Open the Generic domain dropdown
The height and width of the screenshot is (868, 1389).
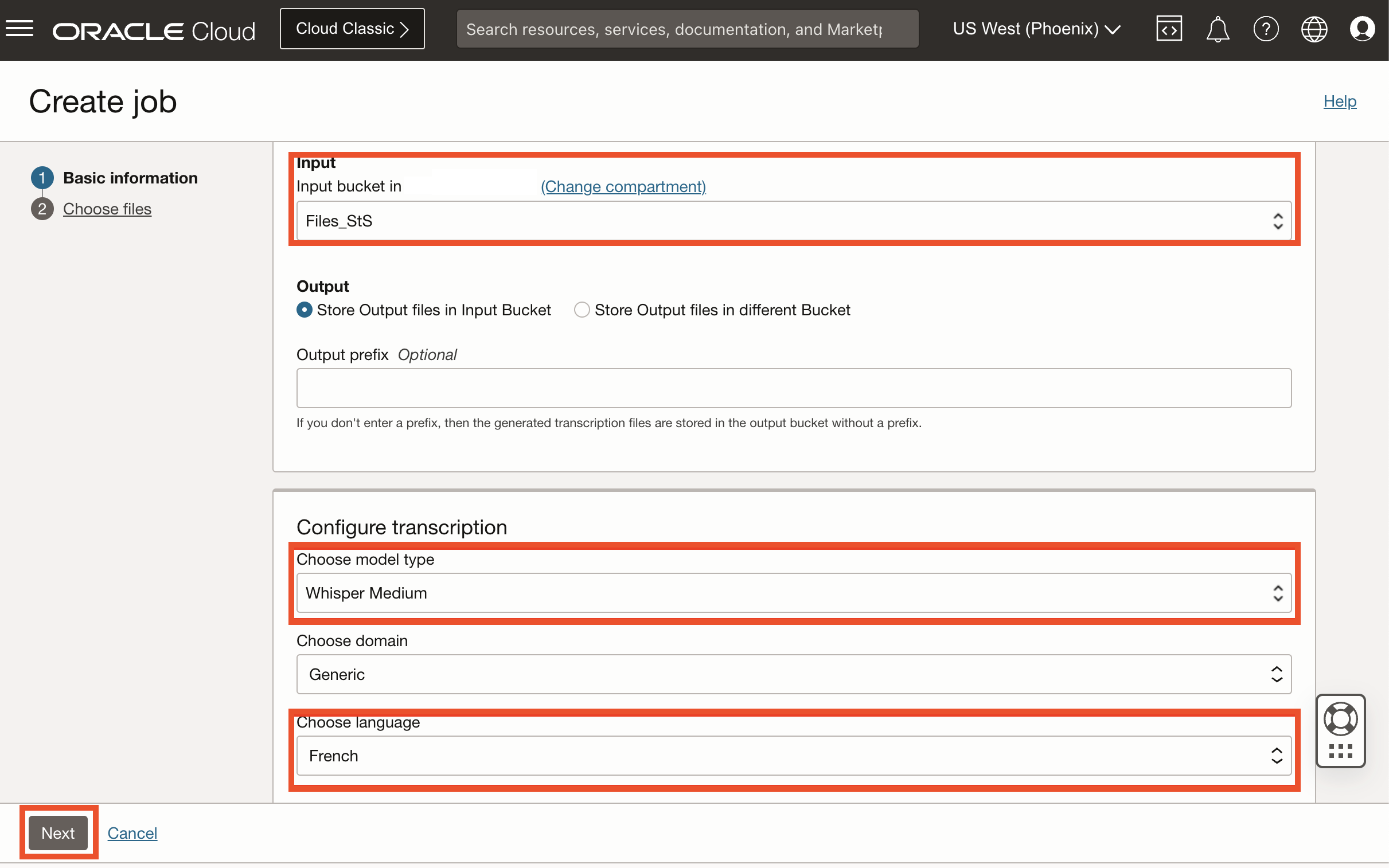click(x=793, y=675)
